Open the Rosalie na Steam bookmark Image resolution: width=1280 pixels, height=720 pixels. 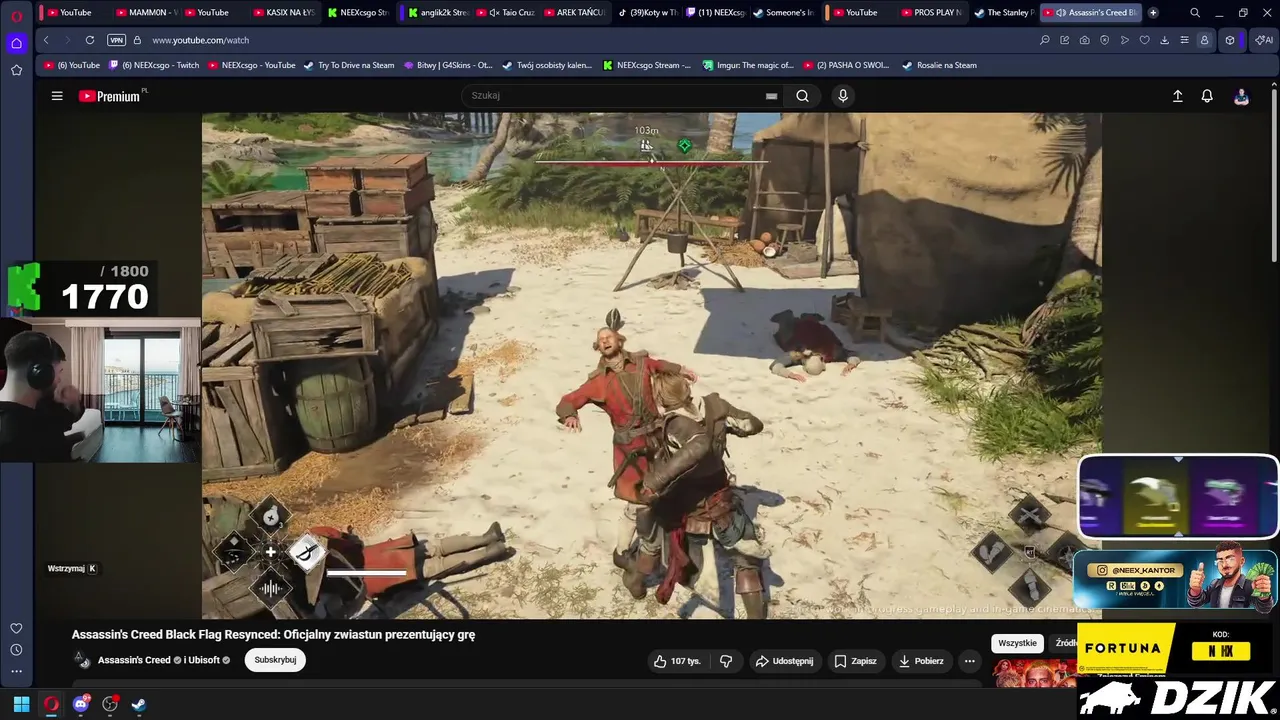point(939,65)
